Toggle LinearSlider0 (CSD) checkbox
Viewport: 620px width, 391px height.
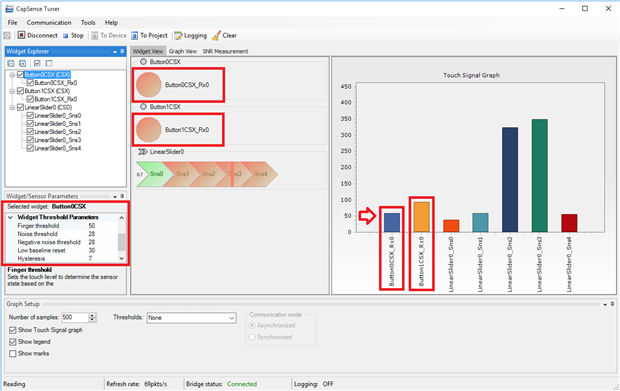pyautogui.click(x=21, y=107)
